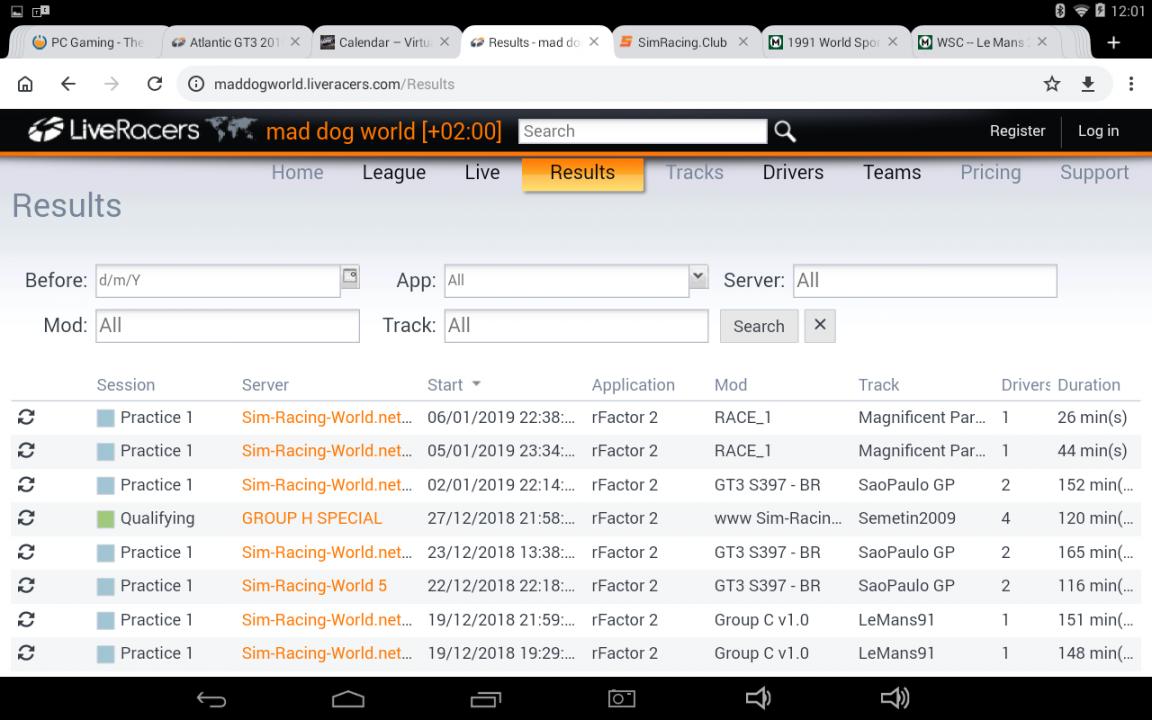Tap volume up speaker icon
Viewport: 1152px width, 720px height.
(894, 698)
